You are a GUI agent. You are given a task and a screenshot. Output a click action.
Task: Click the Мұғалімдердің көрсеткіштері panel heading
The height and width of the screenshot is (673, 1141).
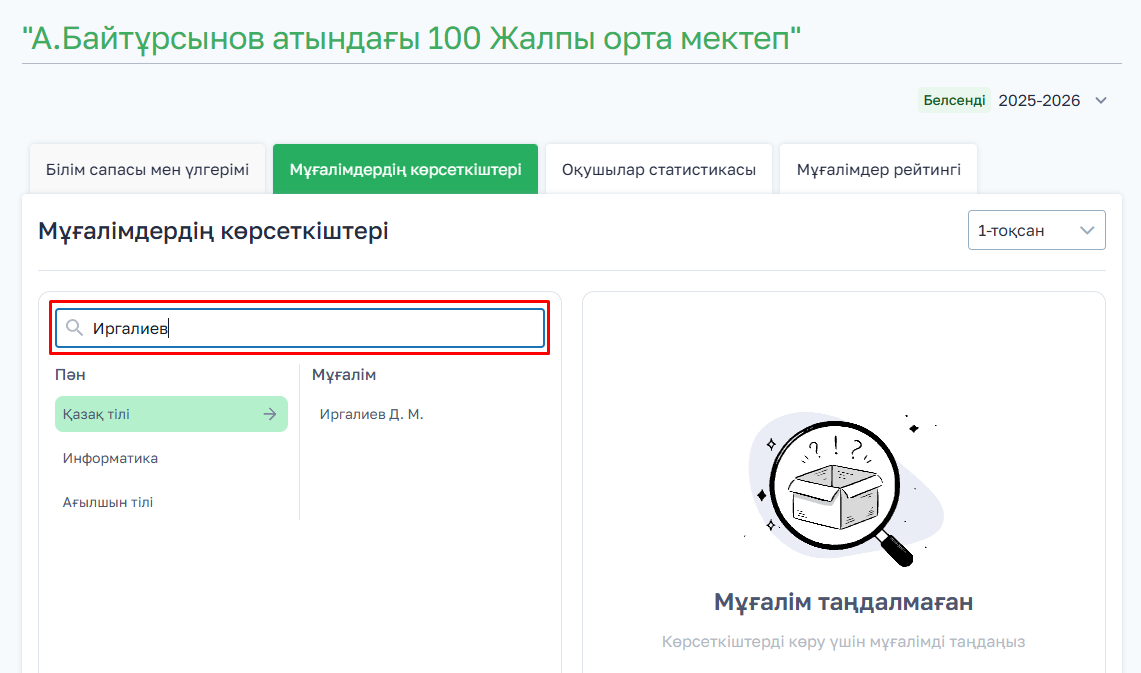pos(213,231)
